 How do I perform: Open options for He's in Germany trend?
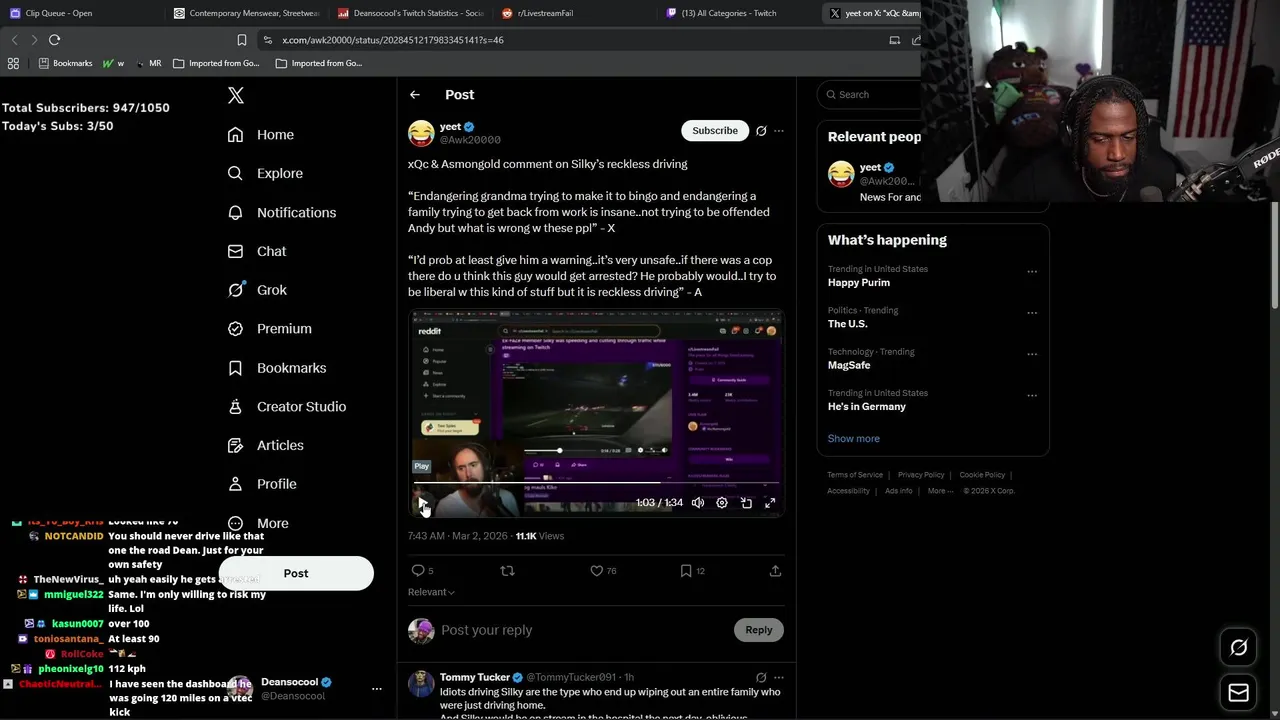[1032, 396]
